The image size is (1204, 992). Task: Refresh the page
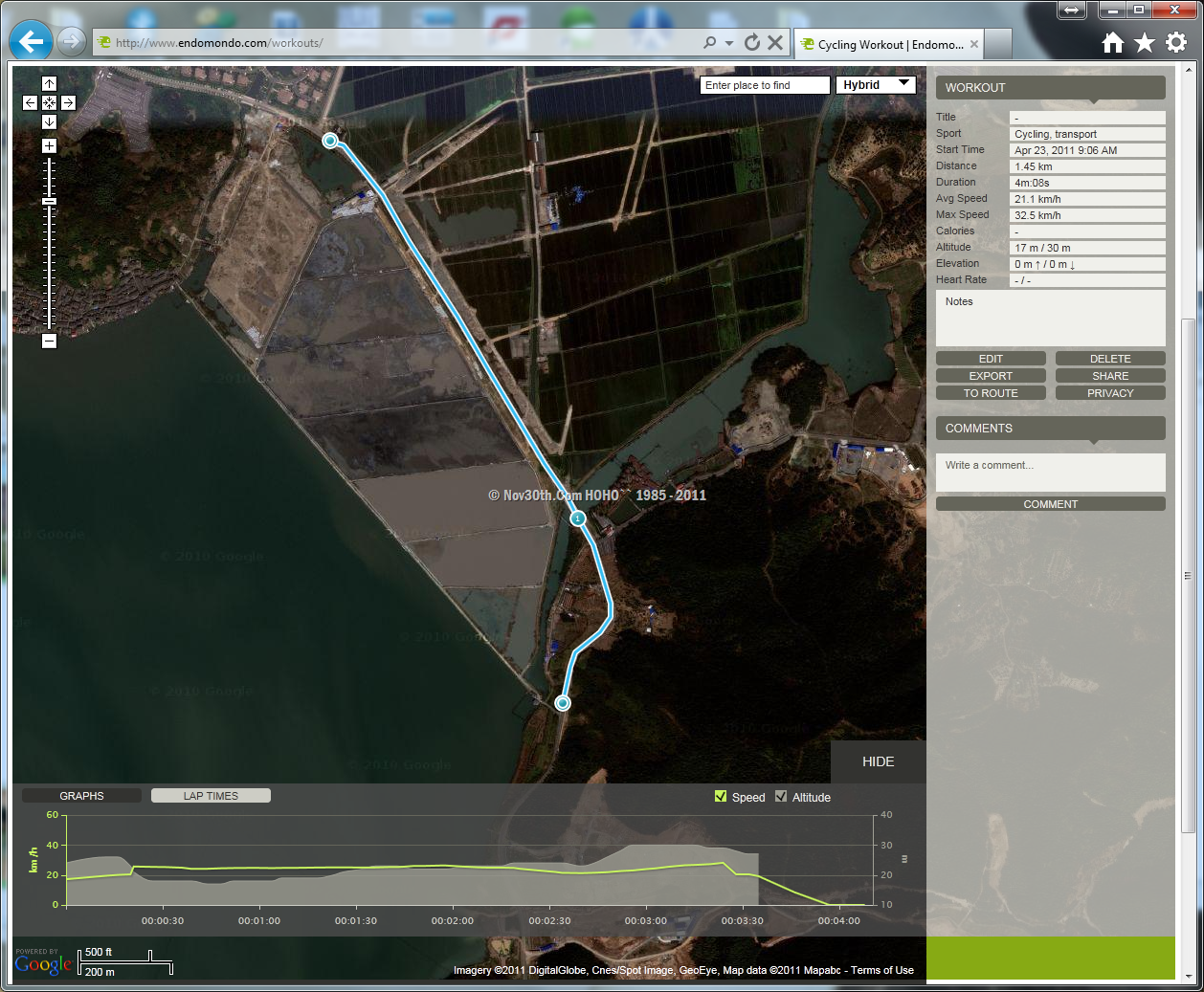click(x=752, y=42)
